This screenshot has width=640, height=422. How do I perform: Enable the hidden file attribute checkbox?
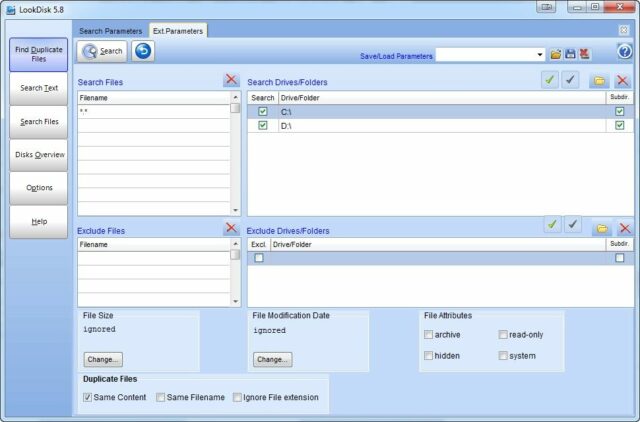point(429,355)
